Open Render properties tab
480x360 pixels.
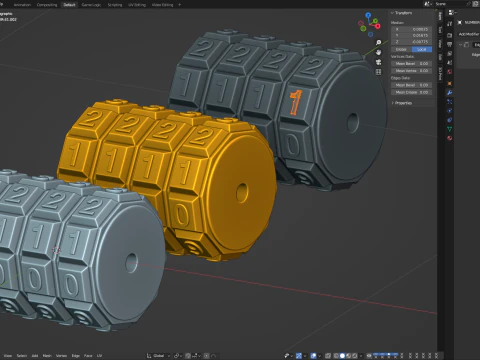(449, 35)
